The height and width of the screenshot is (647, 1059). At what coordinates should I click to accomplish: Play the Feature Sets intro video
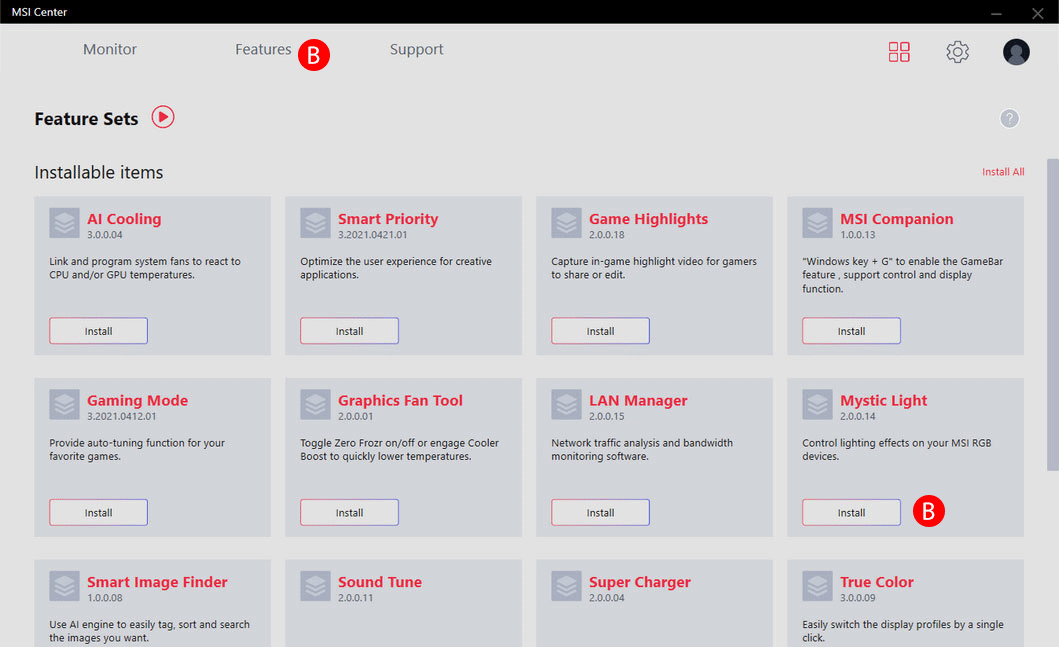click(163, 117)
